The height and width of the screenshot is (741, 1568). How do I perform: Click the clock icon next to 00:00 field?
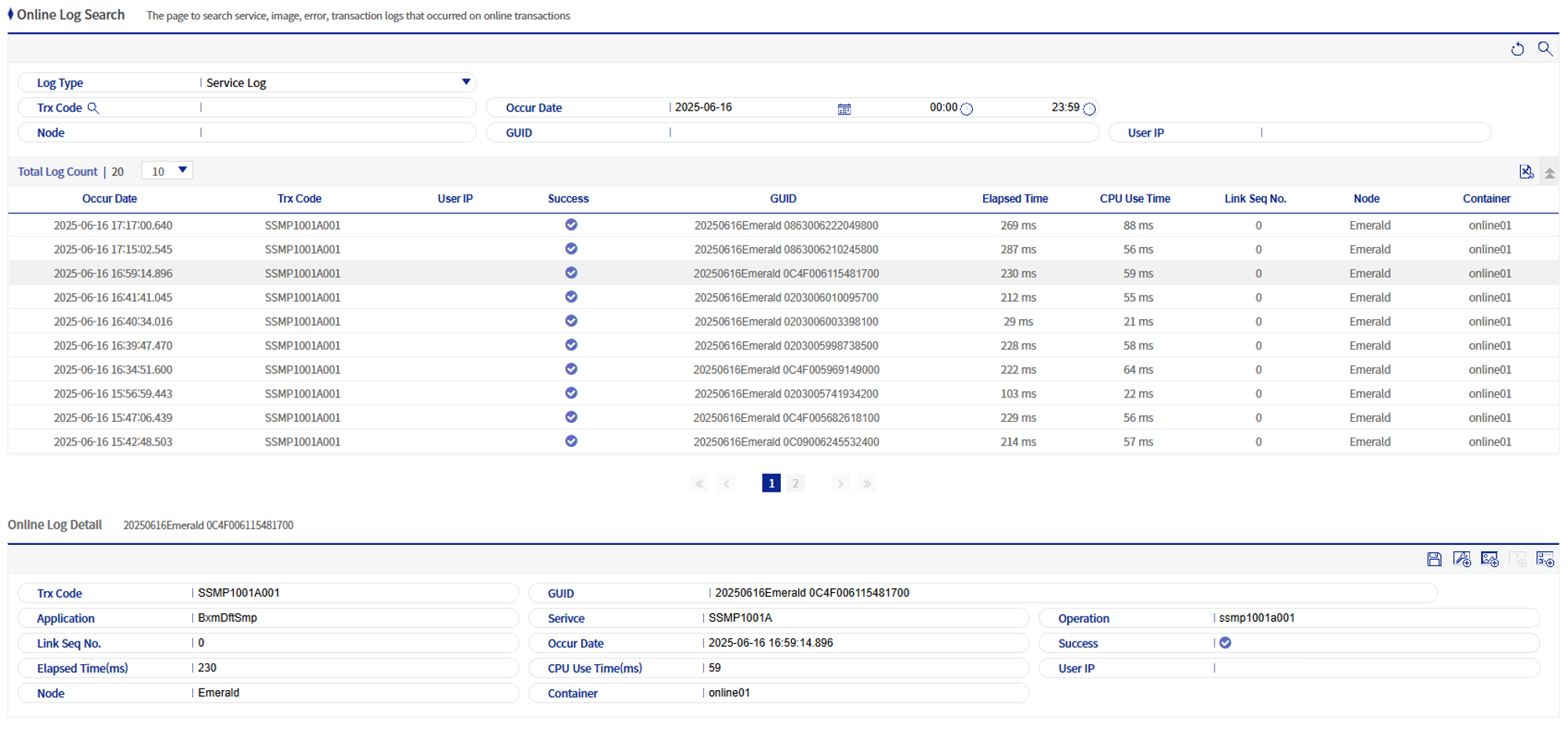click(966, 108)
